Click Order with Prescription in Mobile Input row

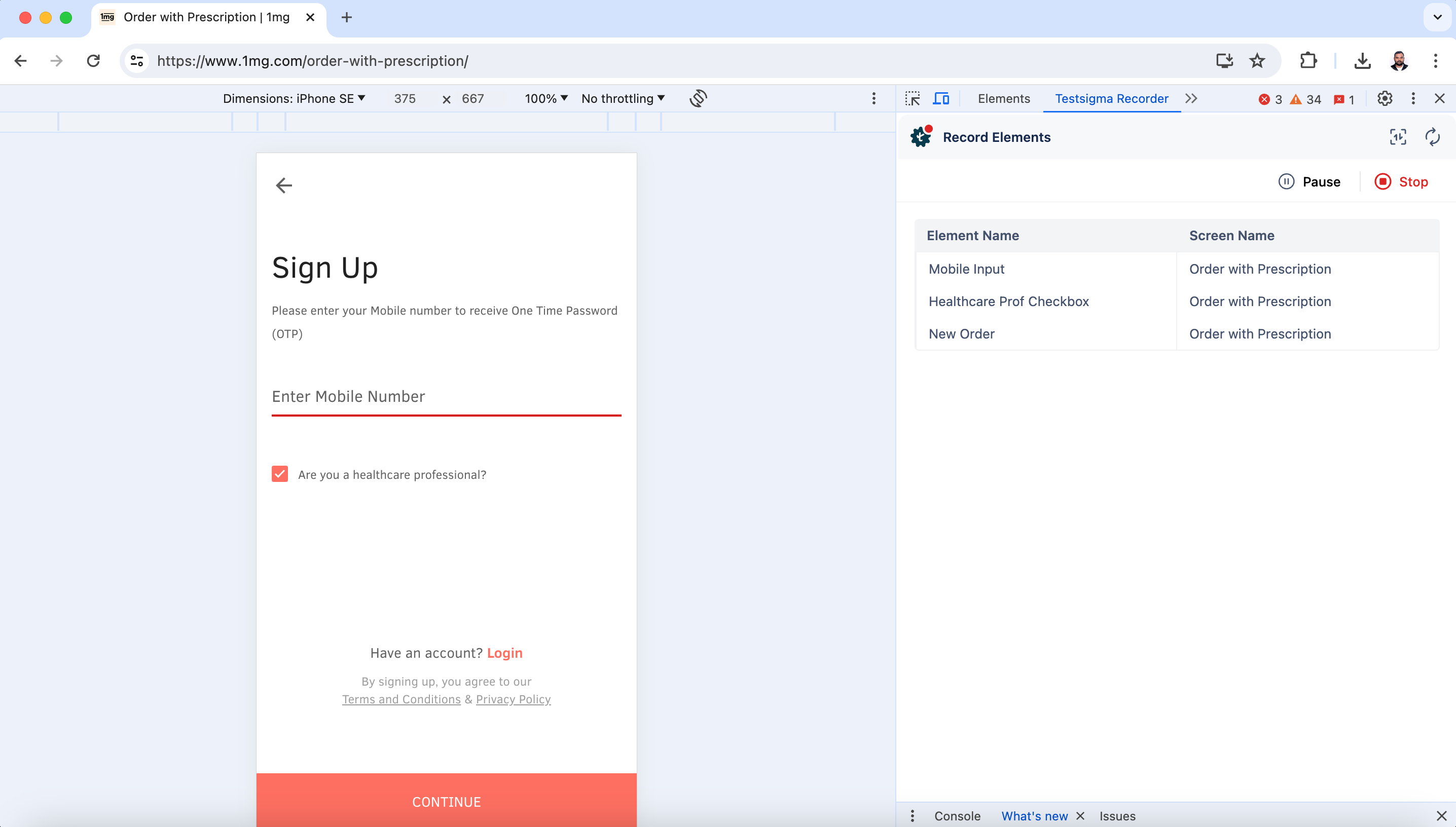pos(1260,269)
